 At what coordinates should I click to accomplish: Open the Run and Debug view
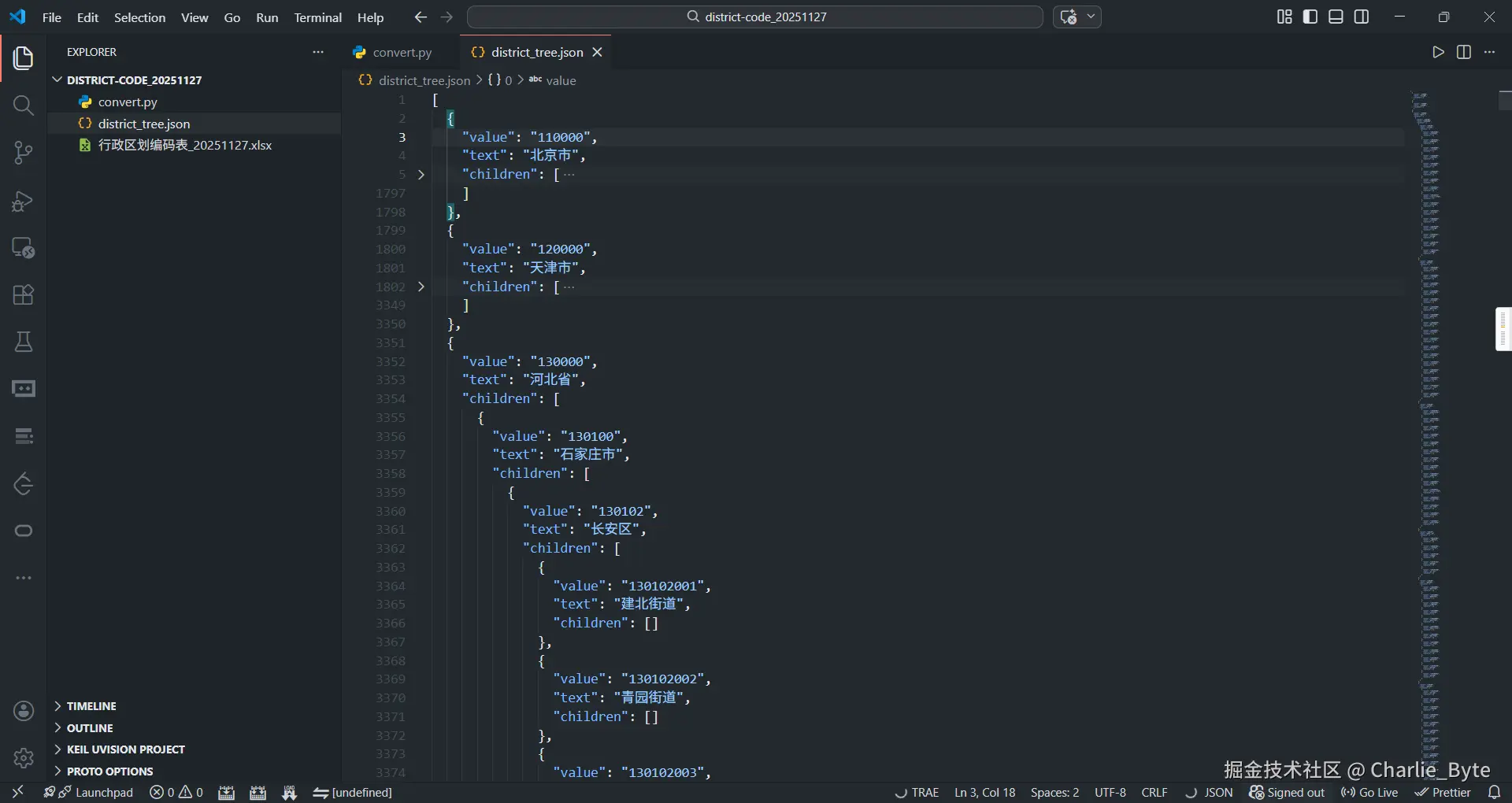(x=24, y=201)
